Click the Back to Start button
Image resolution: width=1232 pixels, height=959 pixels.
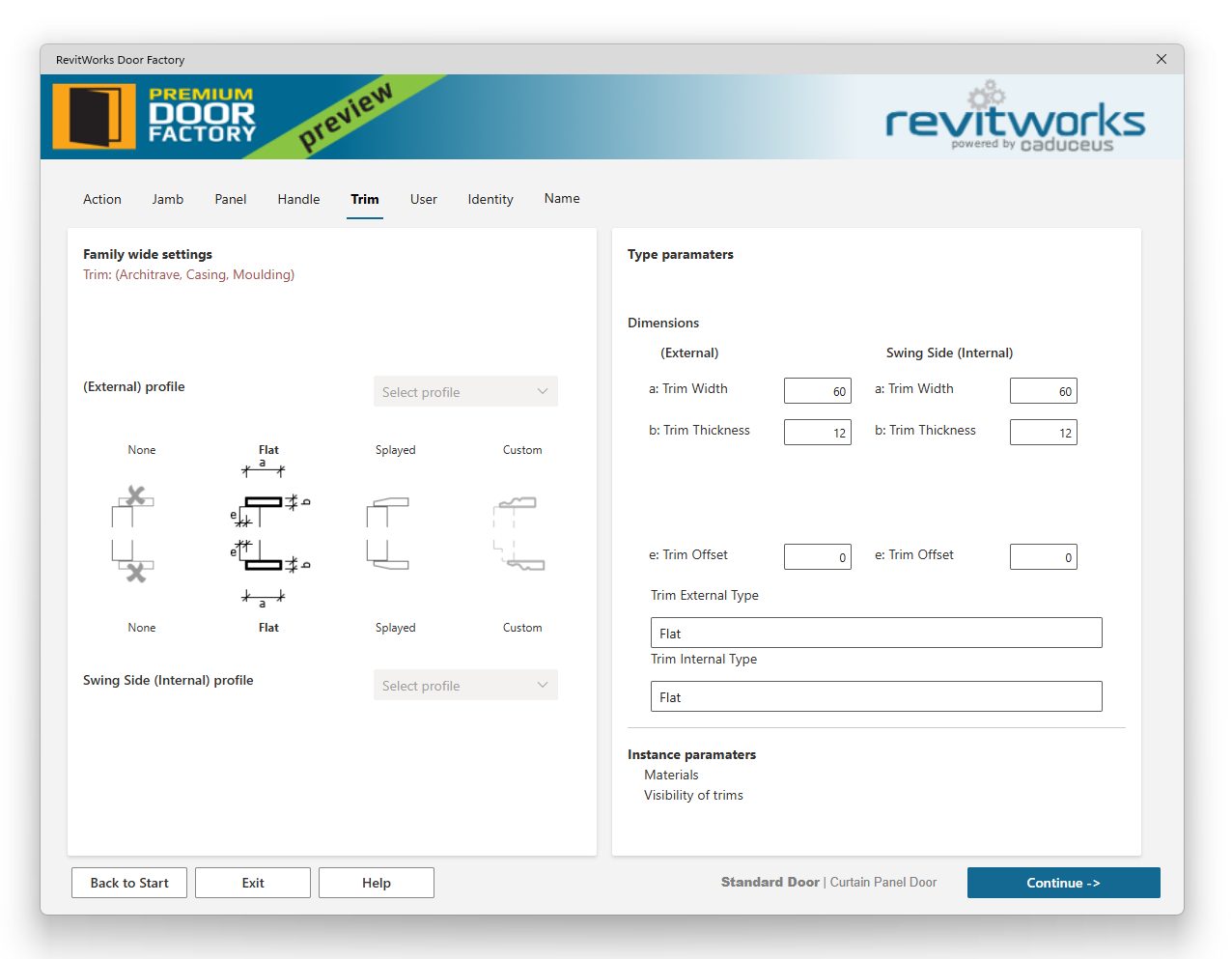129,883
